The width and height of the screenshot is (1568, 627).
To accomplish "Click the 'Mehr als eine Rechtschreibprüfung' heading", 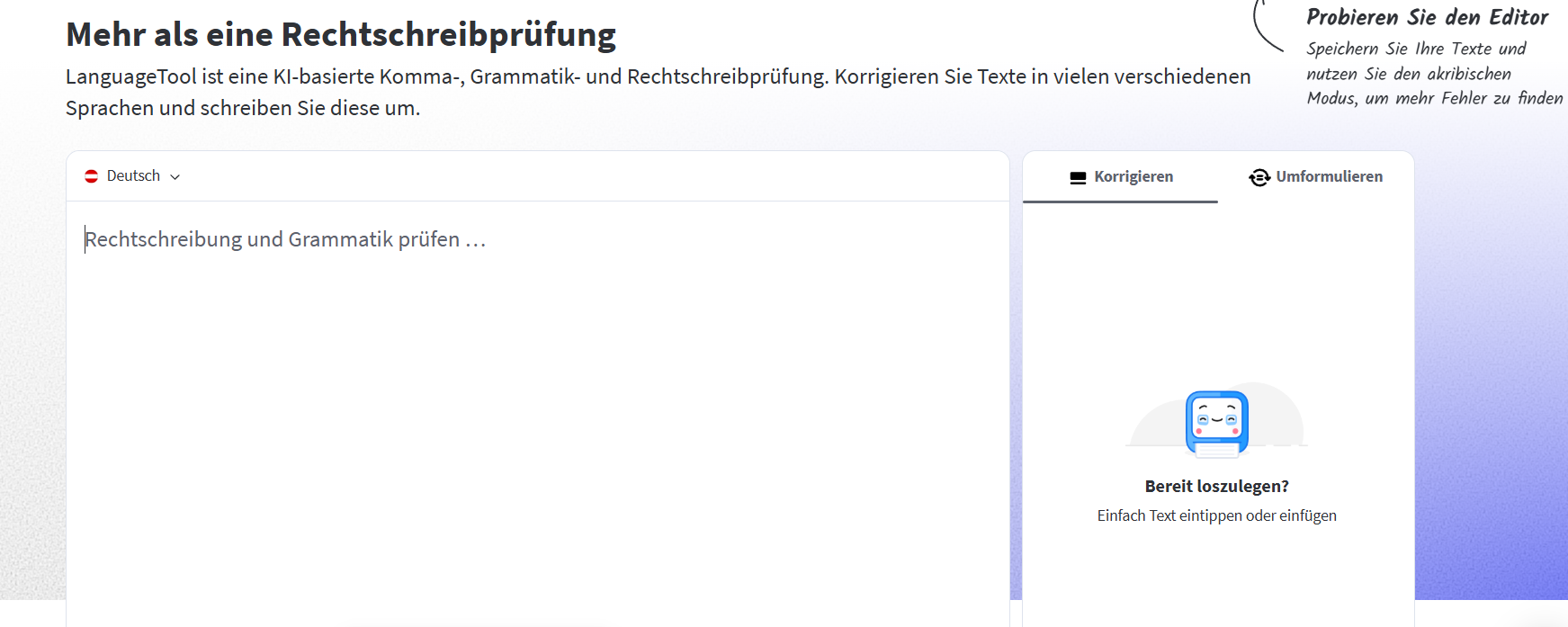I will tap(341, 34).
